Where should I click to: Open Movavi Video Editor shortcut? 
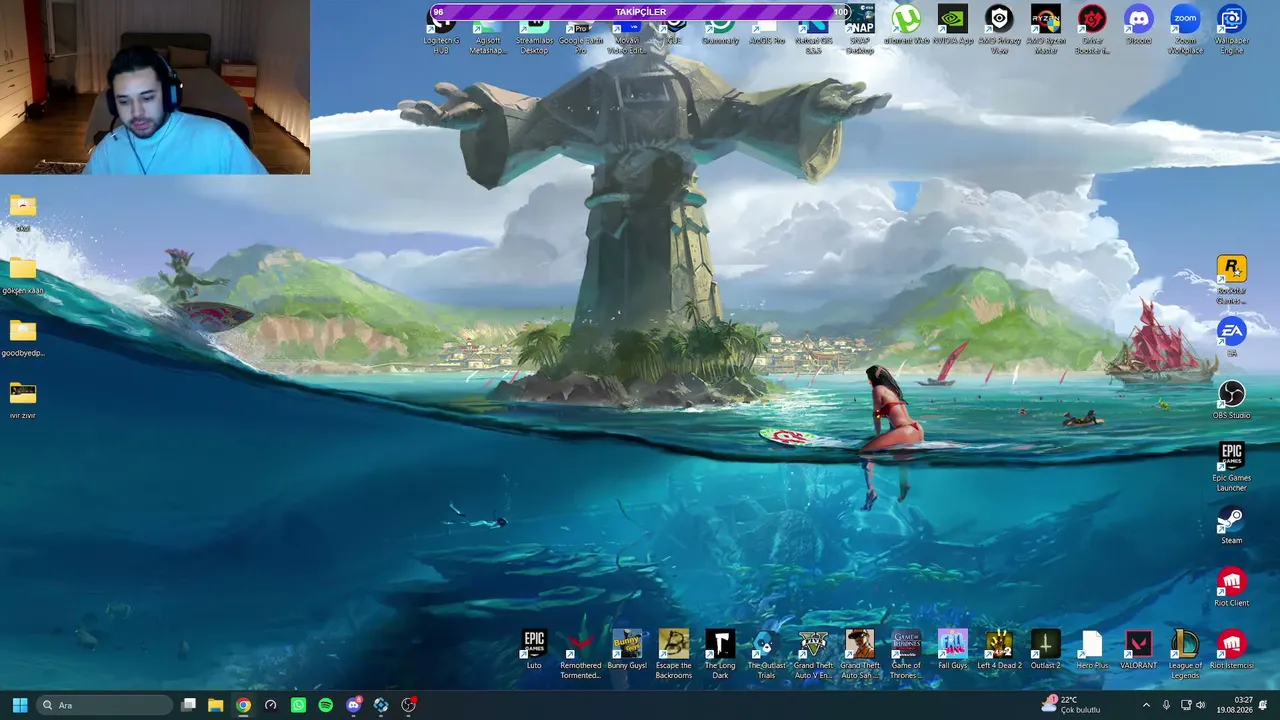[x=627, y=30]
